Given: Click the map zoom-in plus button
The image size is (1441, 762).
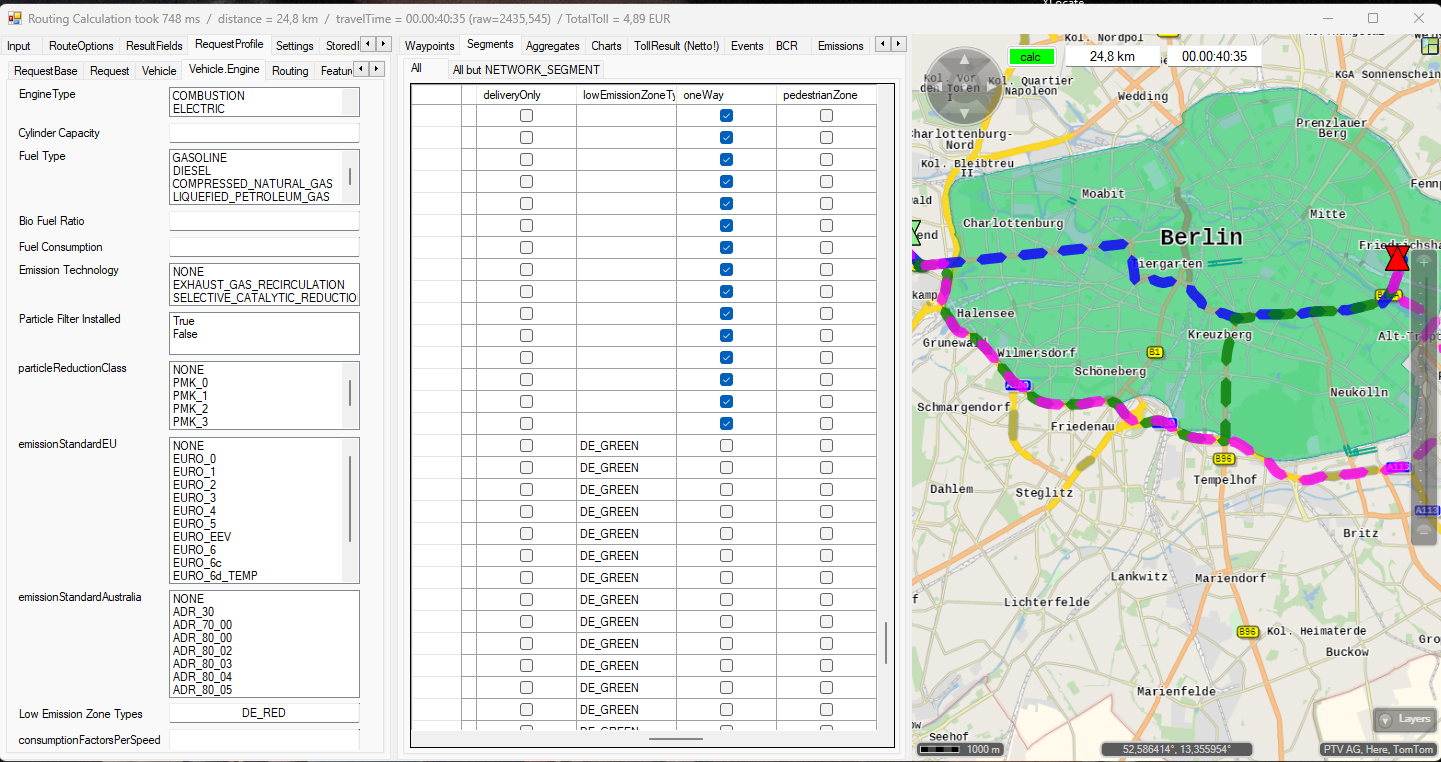Looking at the screenshot, I should click(1425, 262).
